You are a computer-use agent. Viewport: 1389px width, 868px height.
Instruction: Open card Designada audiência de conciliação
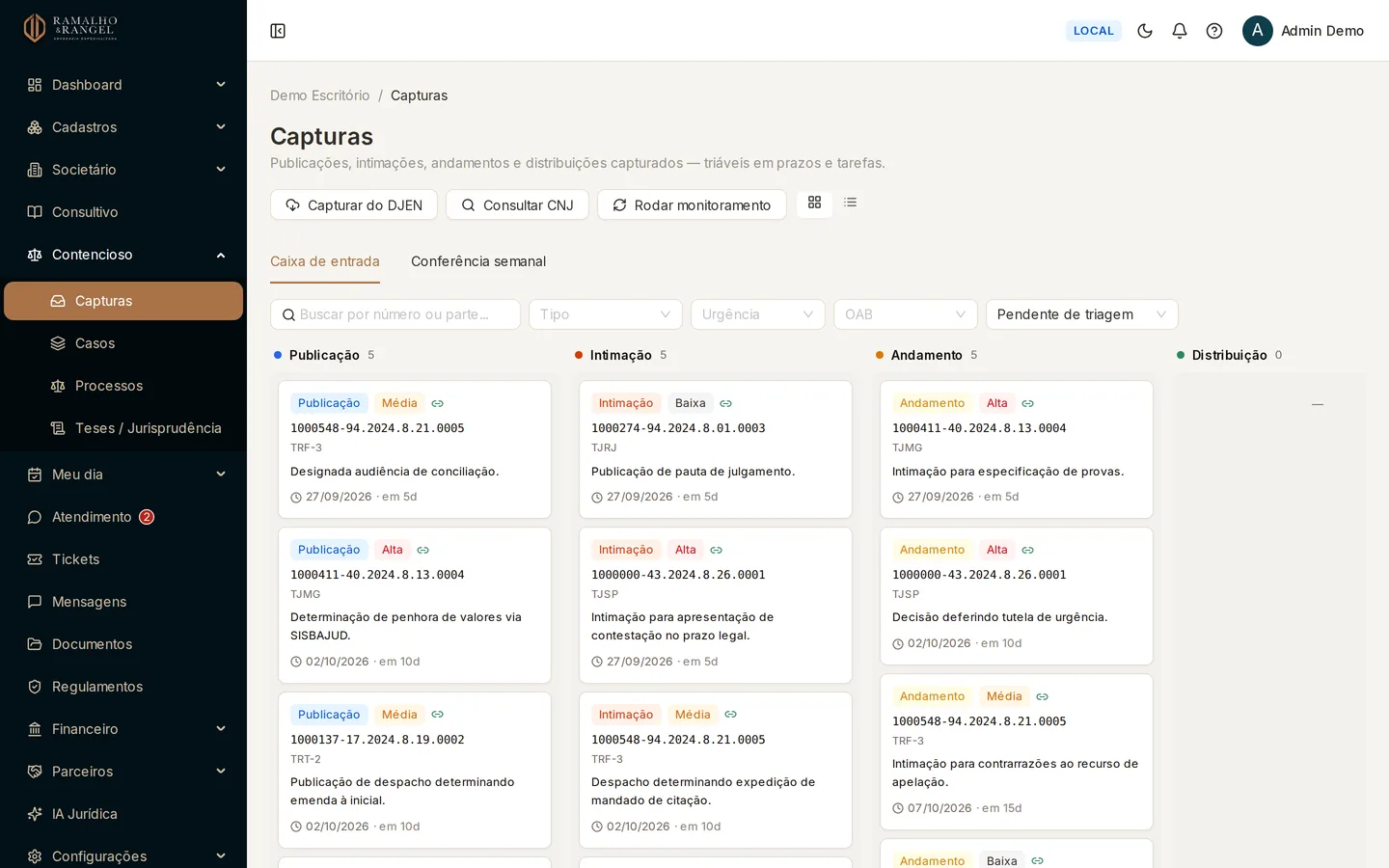(x=415, y=449)
